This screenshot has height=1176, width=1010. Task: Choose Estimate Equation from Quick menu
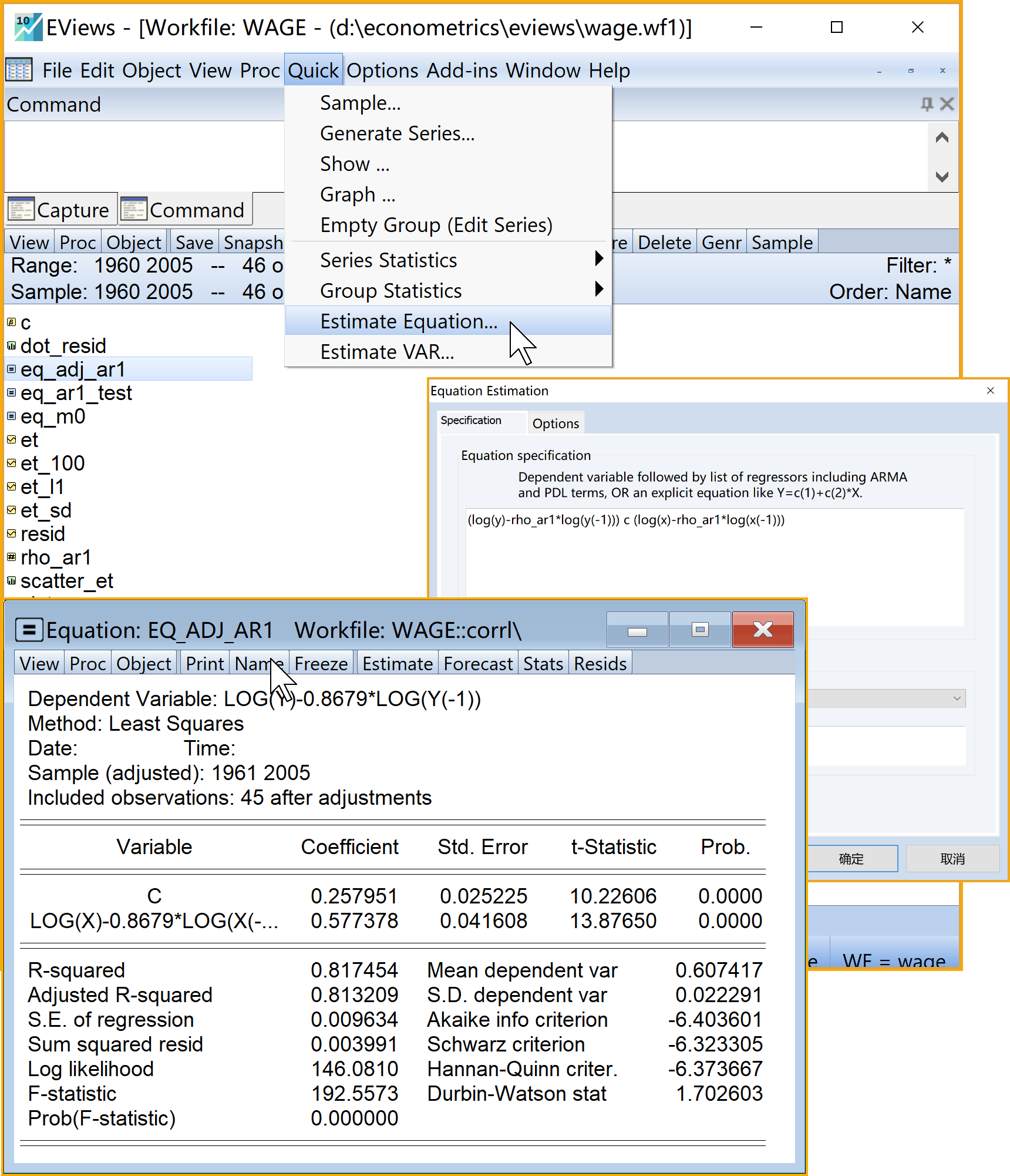(x=409, y=321)
